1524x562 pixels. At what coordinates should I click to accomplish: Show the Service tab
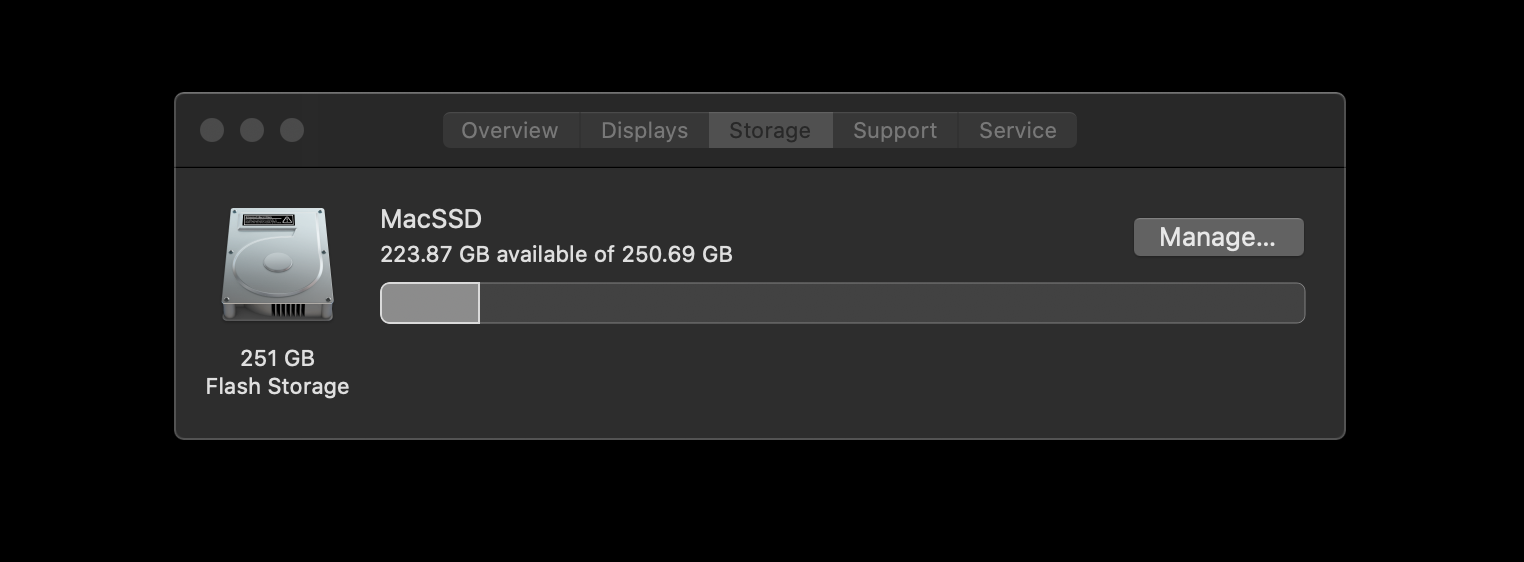pyautogui.click(x=1017, y=131)
